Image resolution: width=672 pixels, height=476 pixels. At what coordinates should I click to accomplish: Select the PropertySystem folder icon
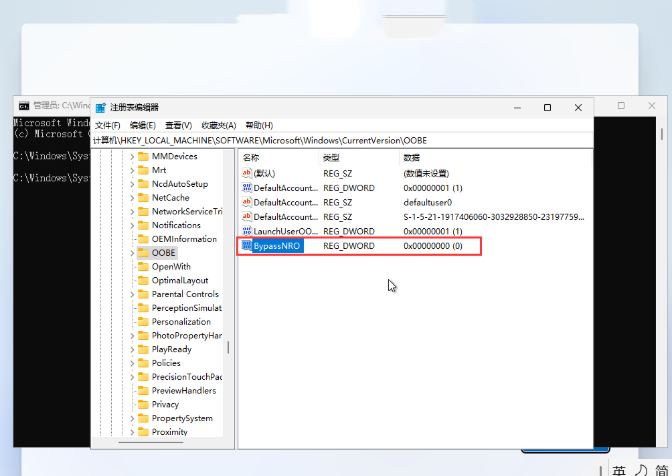coord(143,418)
